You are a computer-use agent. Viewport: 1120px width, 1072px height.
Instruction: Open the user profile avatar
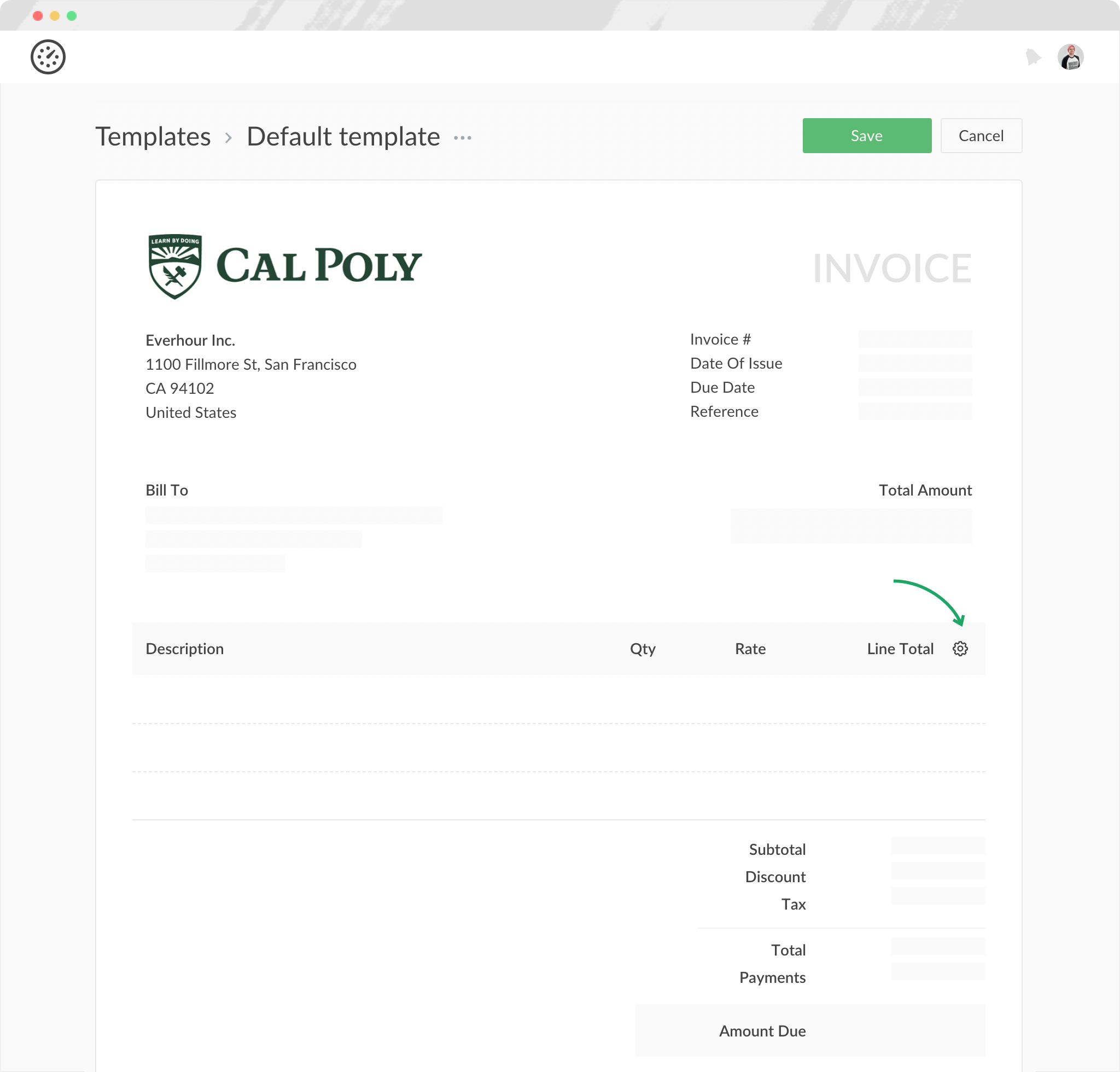coord(1070,57)
